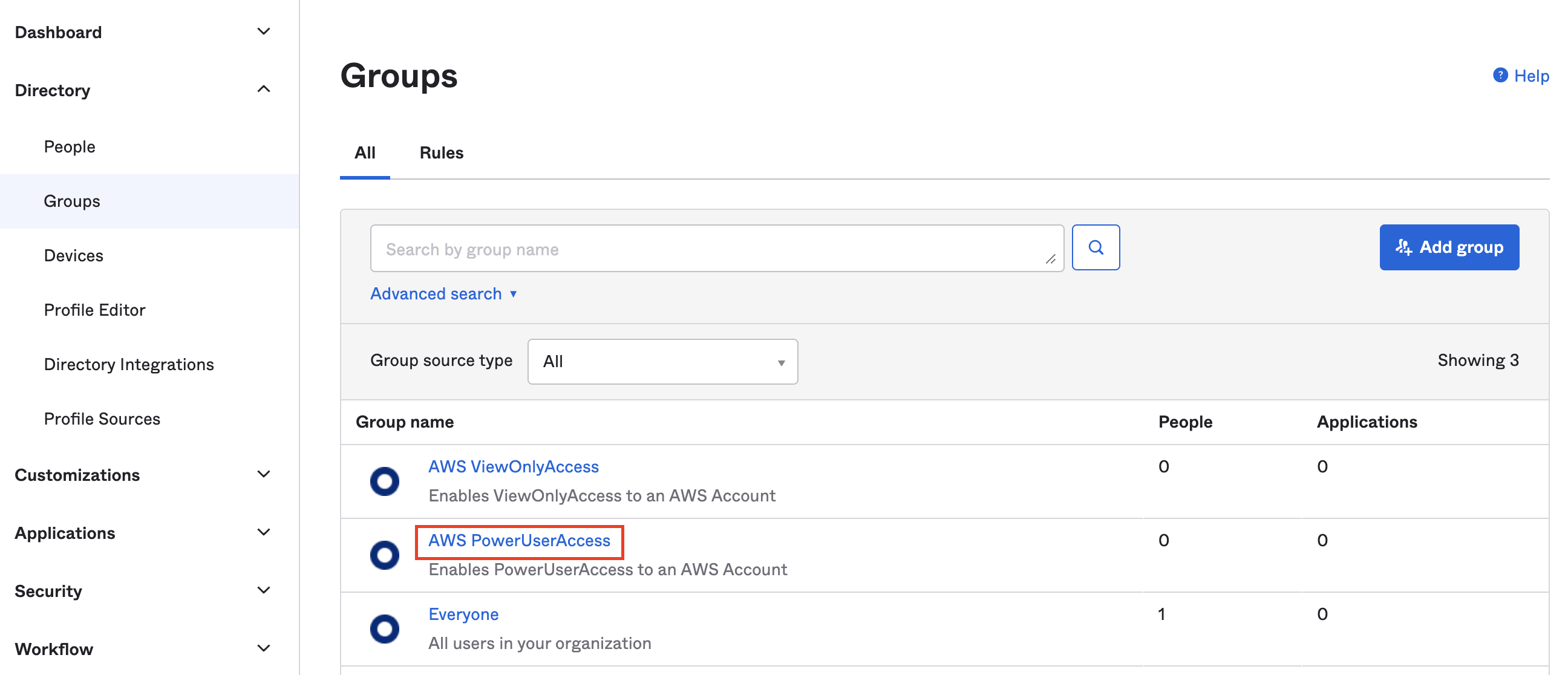Click the search field resize handle
Screen dimensions: 1568x675
tap(1050, 259)
